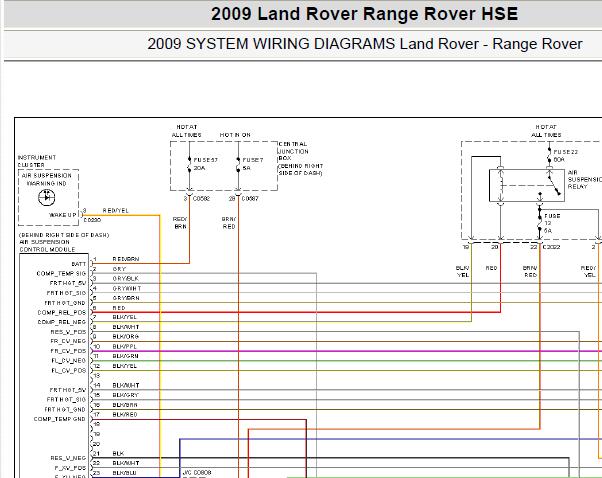The height and width of the screenshot is (478, 602).
Task: Click the 'BLK/ORG' wire label at pin 9
Action: click(126, 337)
